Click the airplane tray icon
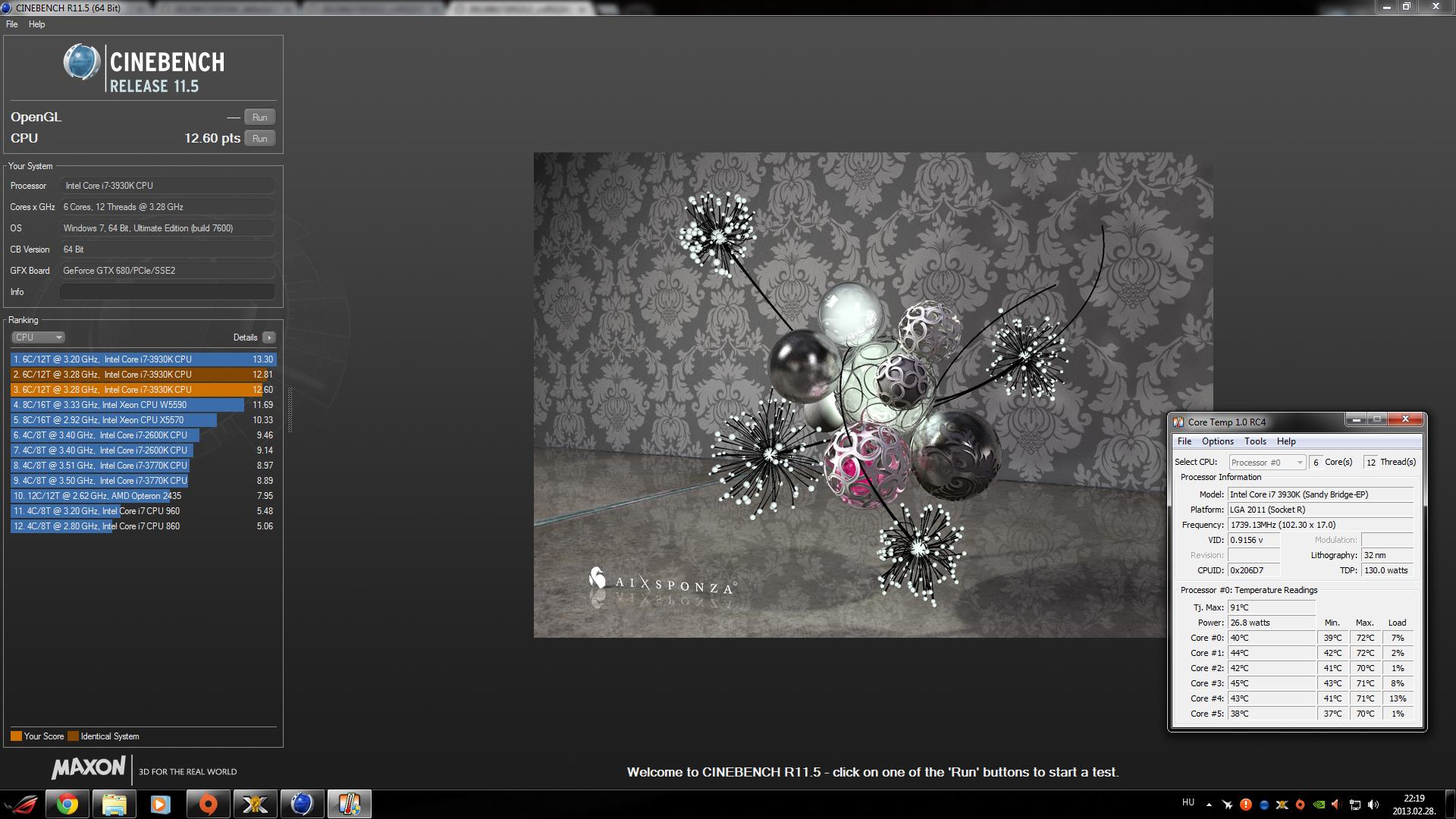 point(1228,805)
